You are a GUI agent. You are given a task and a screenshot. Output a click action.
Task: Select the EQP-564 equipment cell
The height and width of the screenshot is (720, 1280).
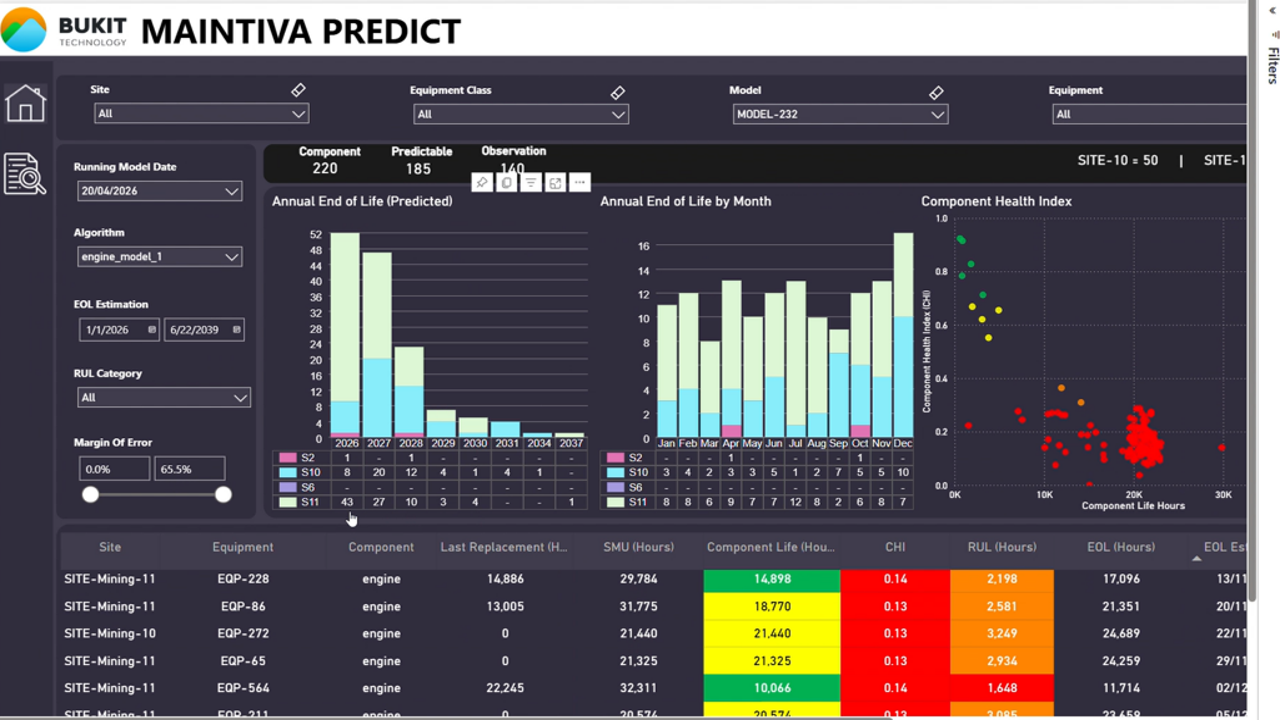pos(242,688)
